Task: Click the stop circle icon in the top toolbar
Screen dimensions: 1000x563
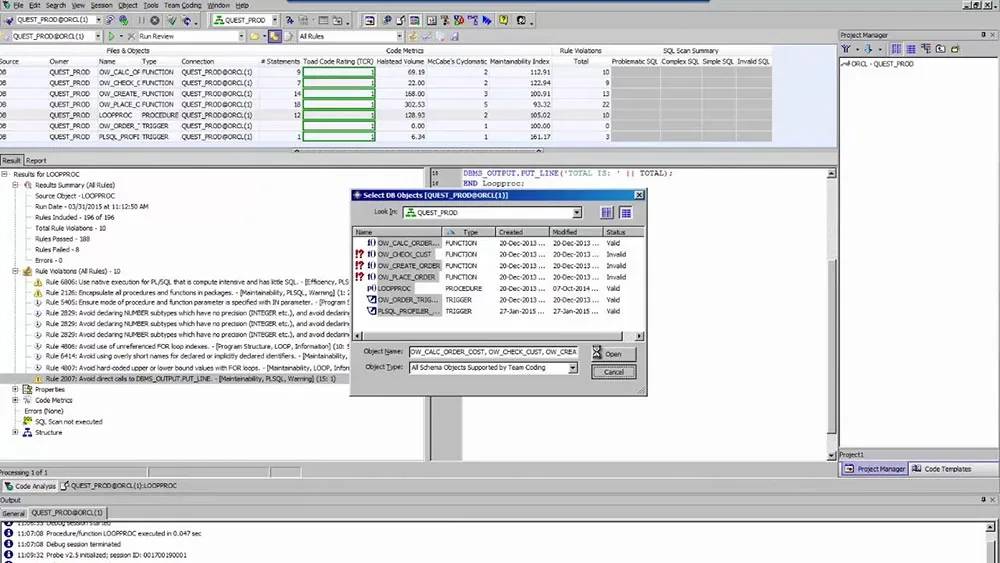Action: point(154,20)
